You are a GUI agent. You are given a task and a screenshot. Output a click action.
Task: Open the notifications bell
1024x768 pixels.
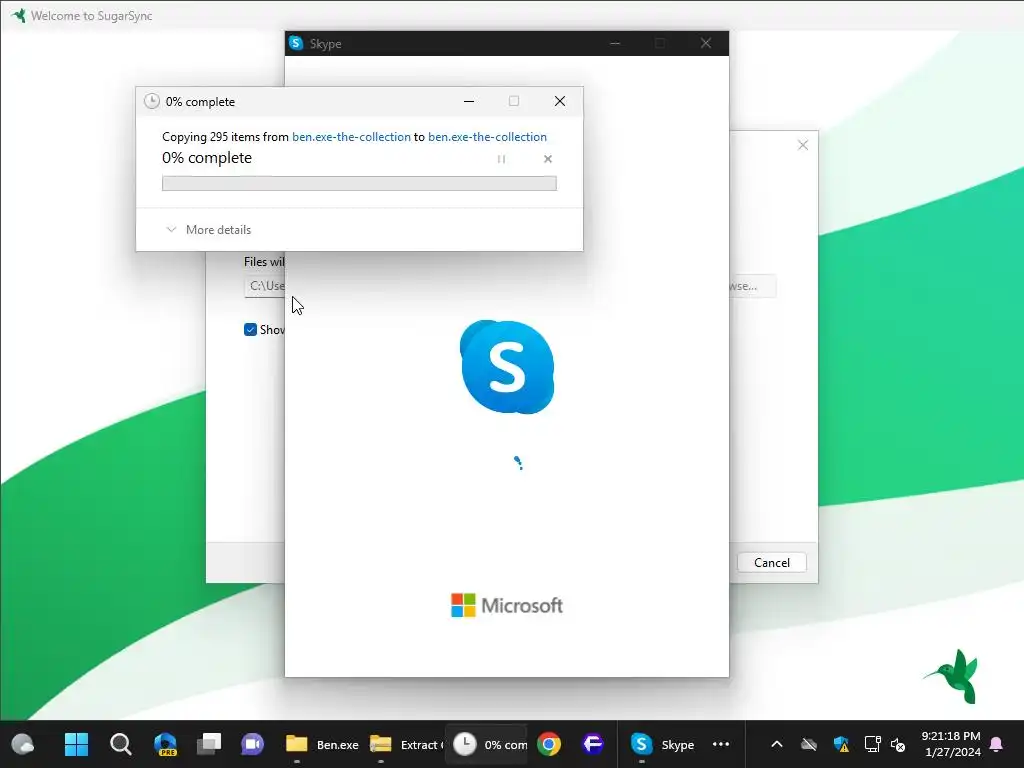[x=996, y=744]
